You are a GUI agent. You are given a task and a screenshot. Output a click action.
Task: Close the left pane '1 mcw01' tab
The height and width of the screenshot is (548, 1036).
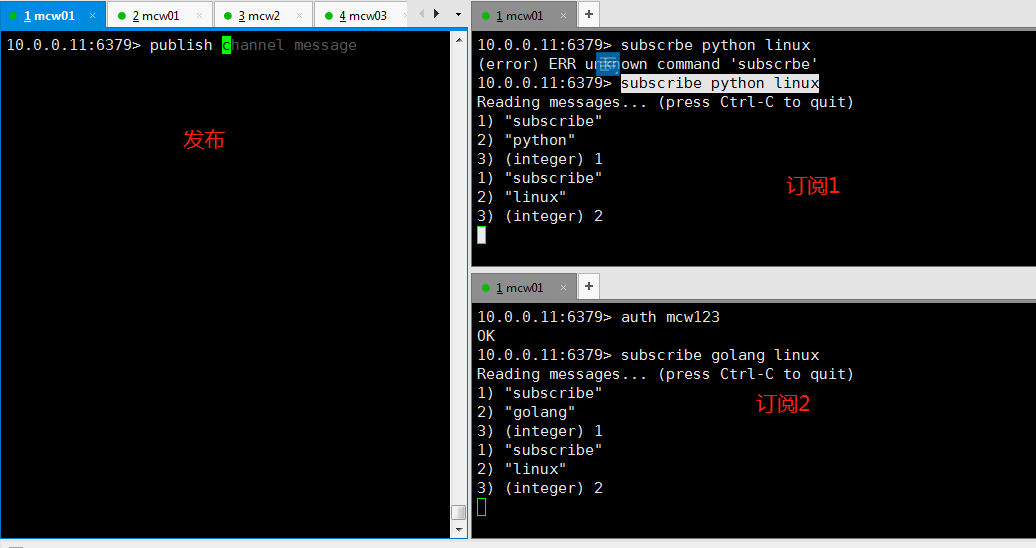(92, 15)
